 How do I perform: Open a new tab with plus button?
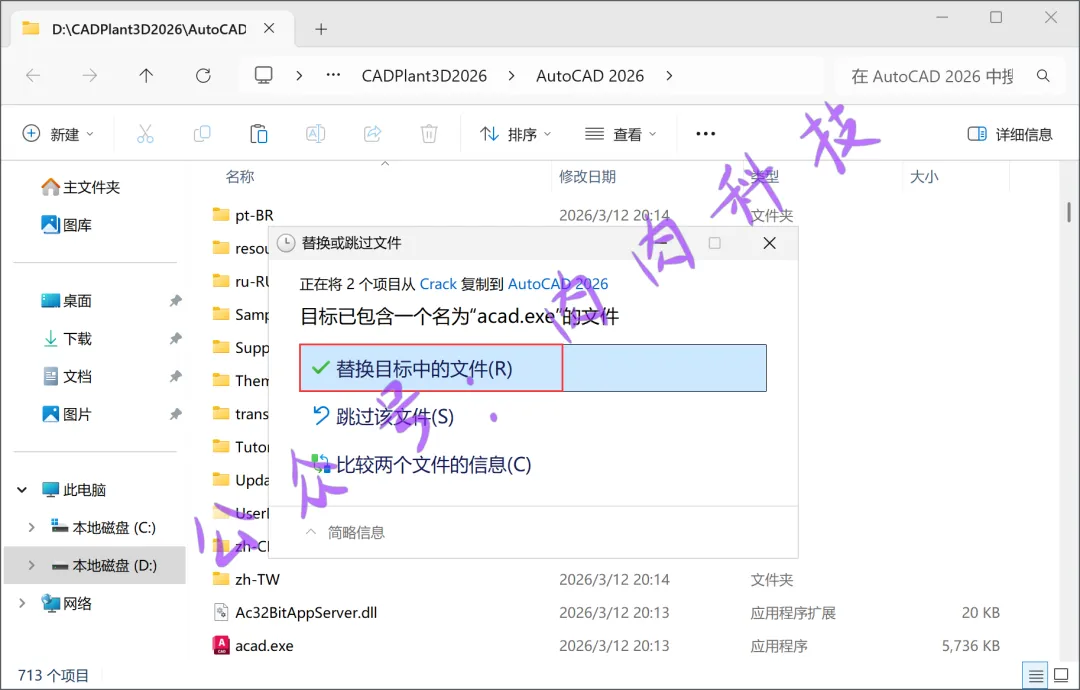tap(321, 29)
